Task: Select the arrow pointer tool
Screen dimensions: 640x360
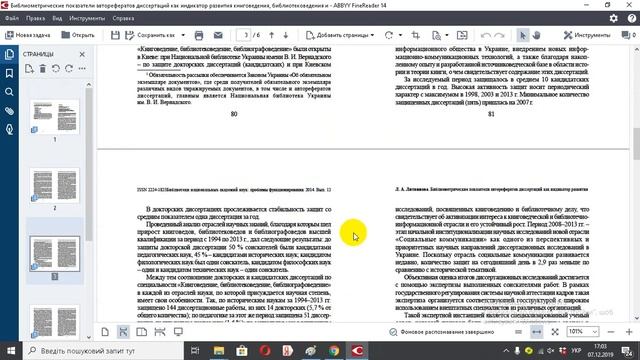Action: [522, 35]
